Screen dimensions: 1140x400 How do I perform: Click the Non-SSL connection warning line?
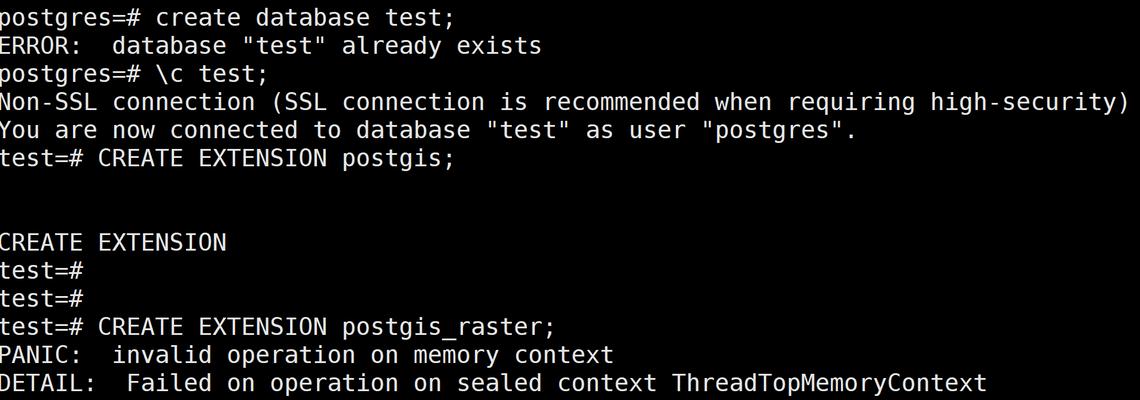click(564, 102)
